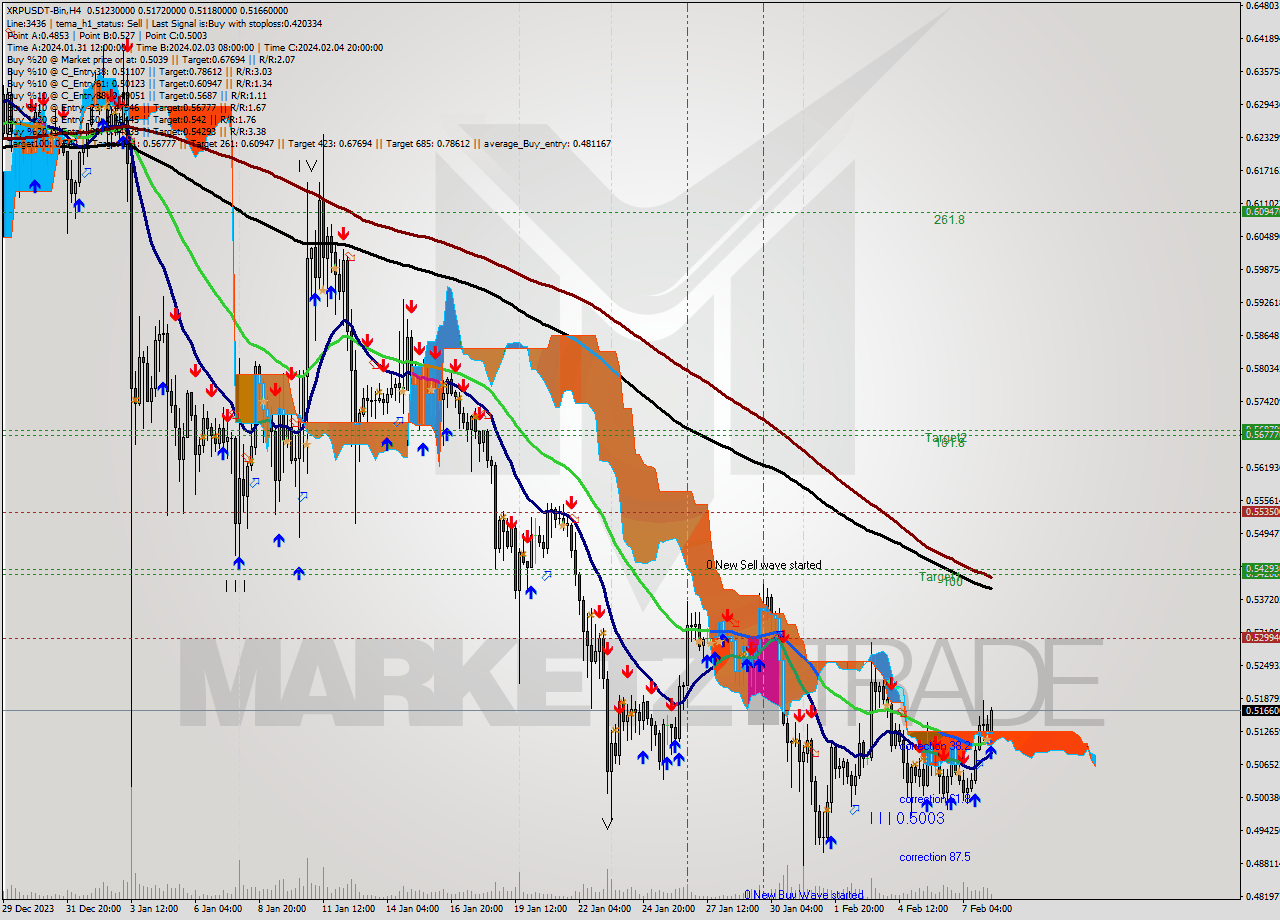The width and height of the screenshot is (1280, 920).
Task: Click the 'V' wave label below 22 Jan low
Action: point(607,823)
